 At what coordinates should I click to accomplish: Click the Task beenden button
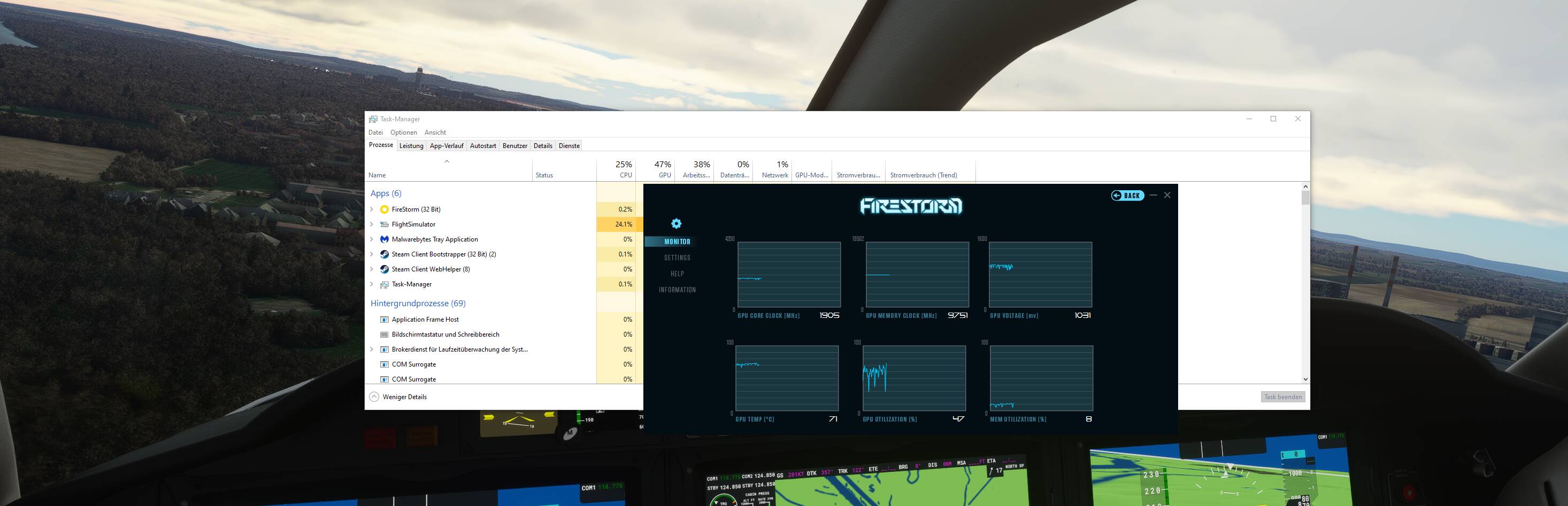tap(1282, 396)
